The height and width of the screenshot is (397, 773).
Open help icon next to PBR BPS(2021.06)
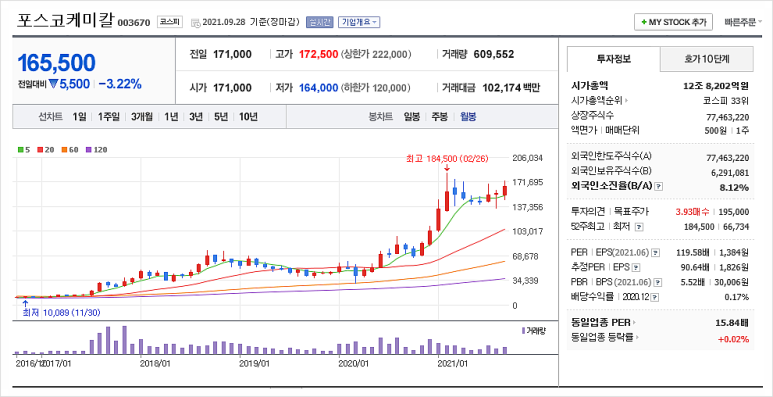point(658,283)
